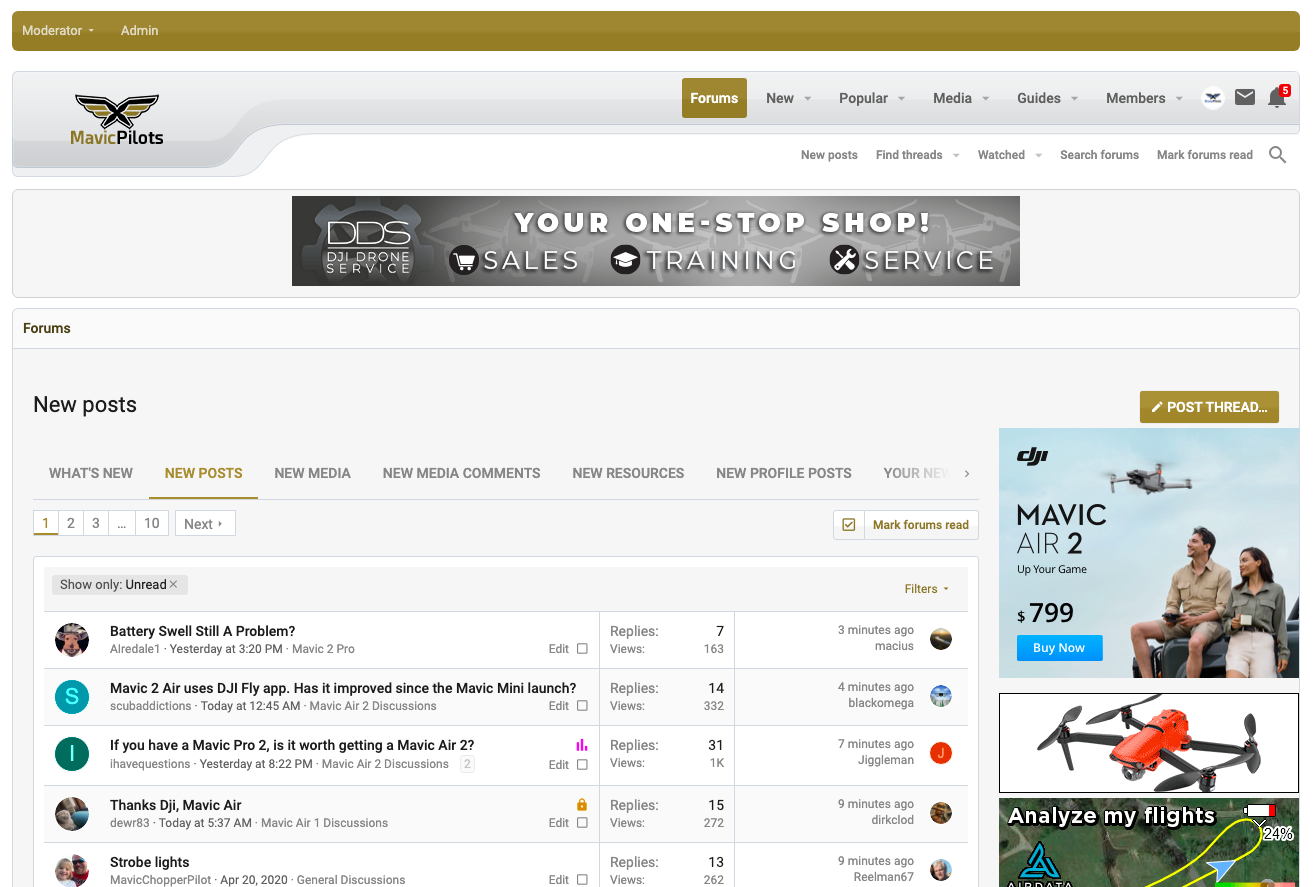Click Edit on the Battery Swell thread

559,649
